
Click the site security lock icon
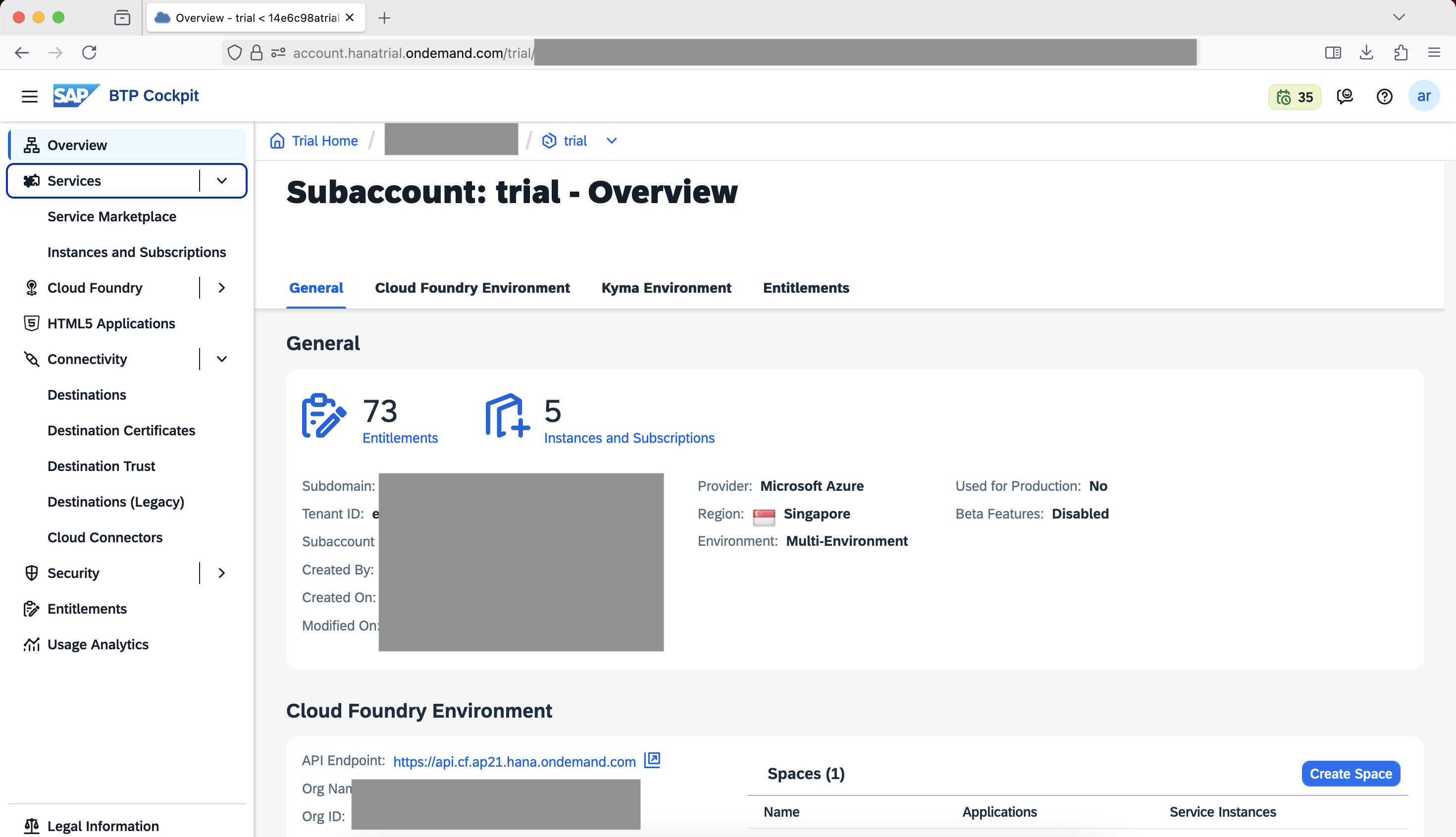click(x=257, y=53)
